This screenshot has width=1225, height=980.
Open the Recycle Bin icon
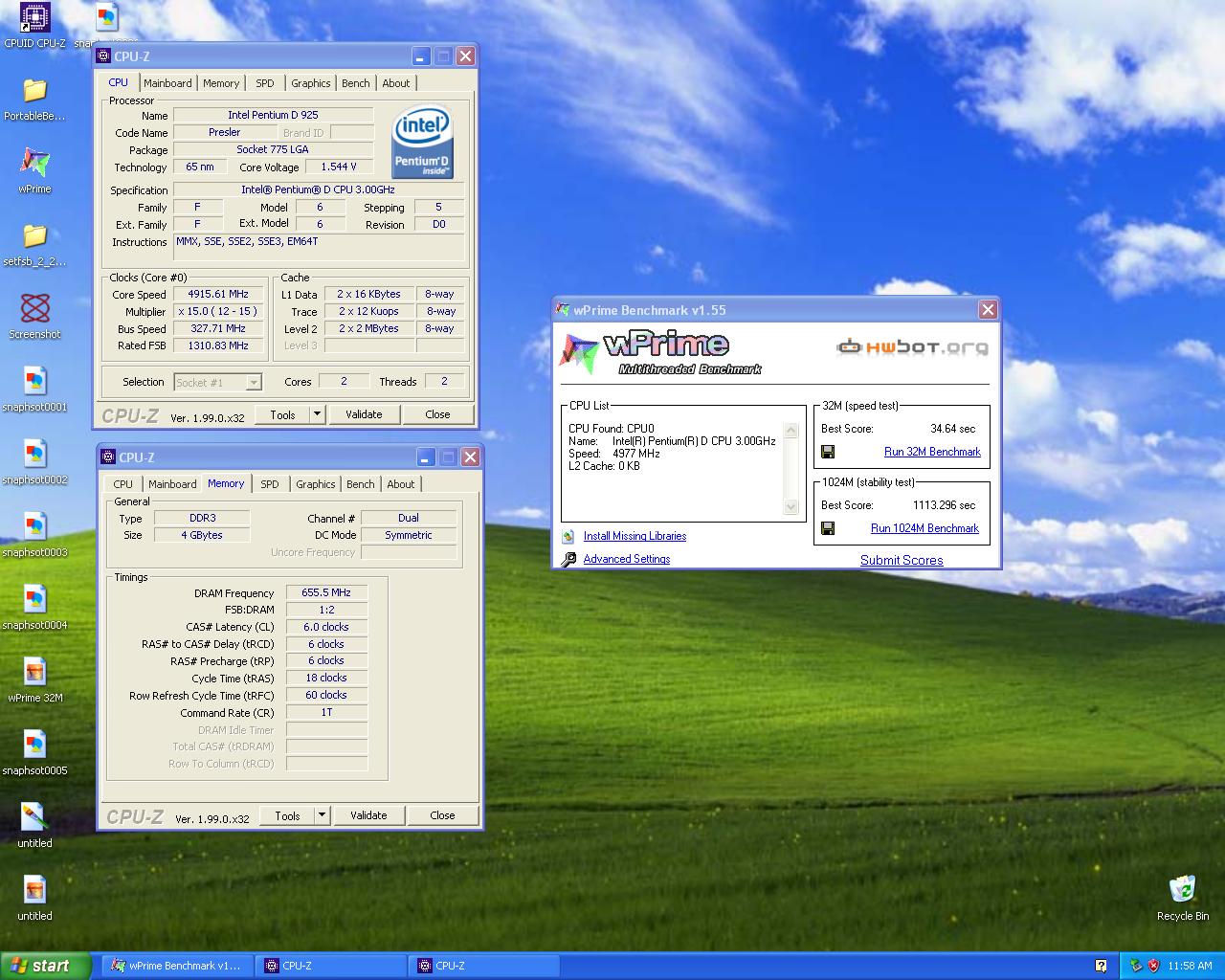pyautogui.click(x=1183, y=889)
